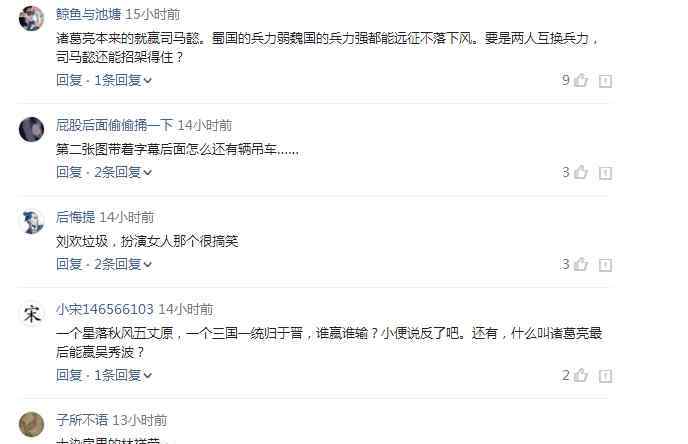Image resolution: width=688 pixels, height=444 pixels.
Task: Open the profile of user 屁股后面偷偷捅一下
Action: 115,125
